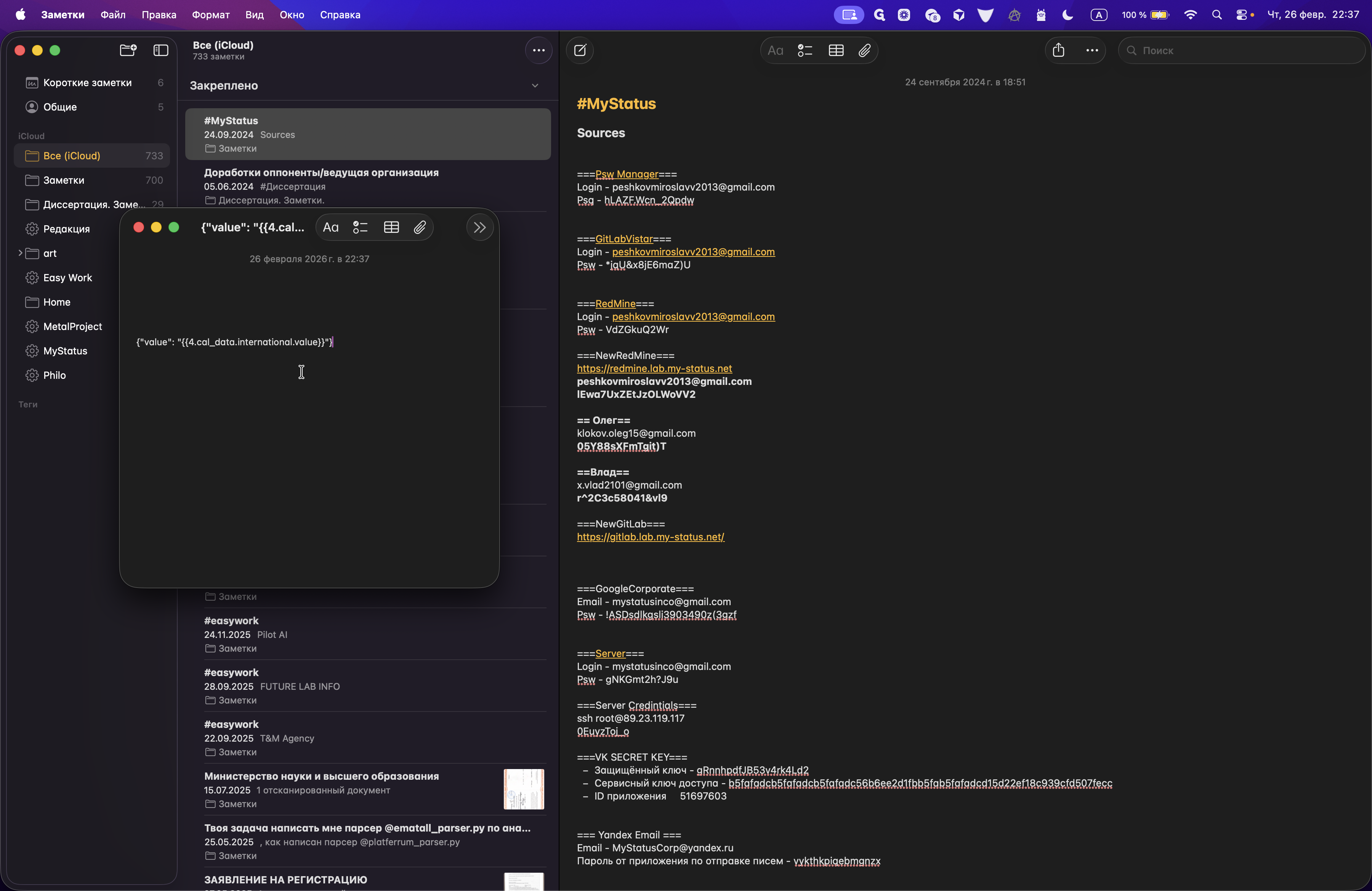Click table icon in floating note window
This screenshot has height=891, width=1372.
[391, 227]
